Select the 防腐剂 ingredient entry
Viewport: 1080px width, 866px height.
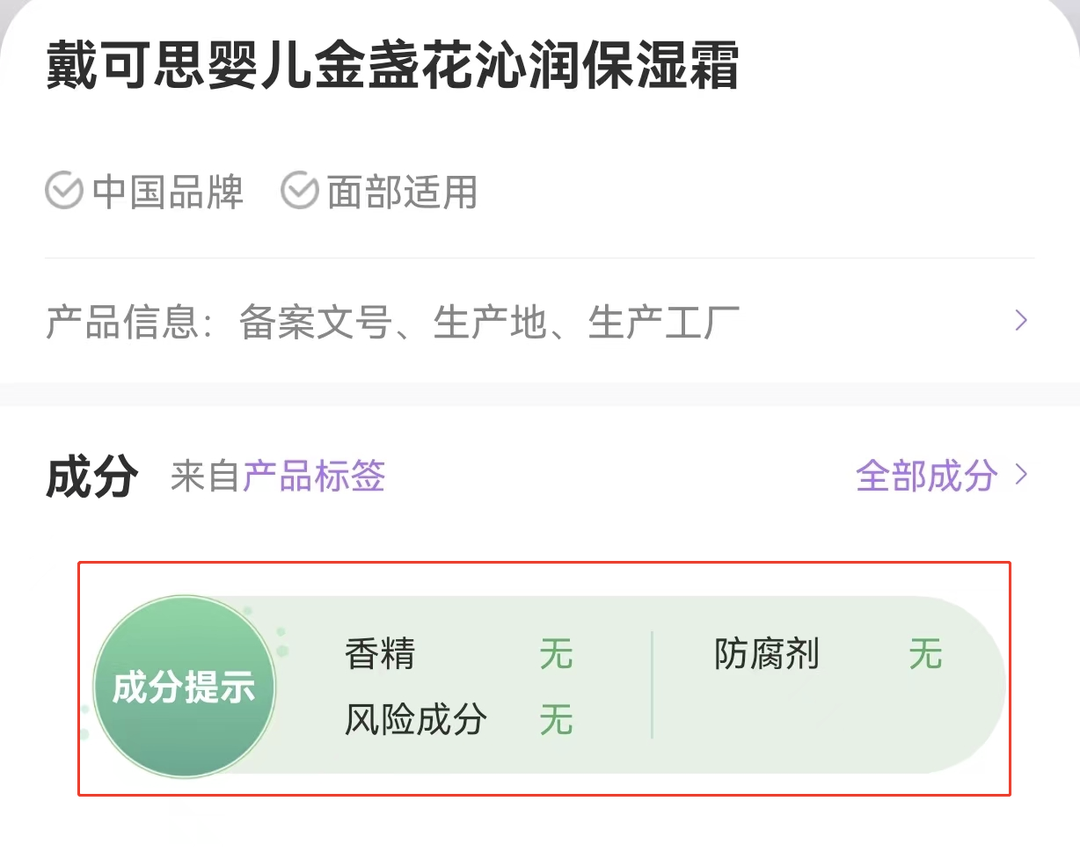pyautogui.click(x=767, y=654)
